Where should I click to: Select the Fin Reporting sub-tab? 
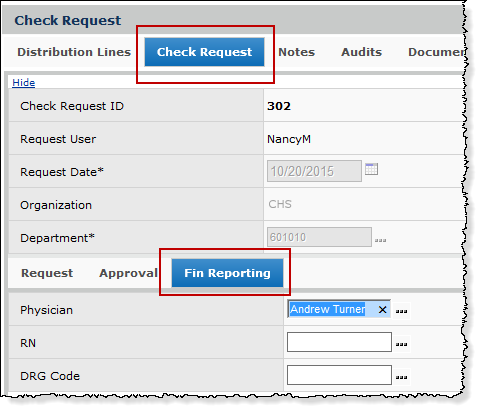click(227, 273)
